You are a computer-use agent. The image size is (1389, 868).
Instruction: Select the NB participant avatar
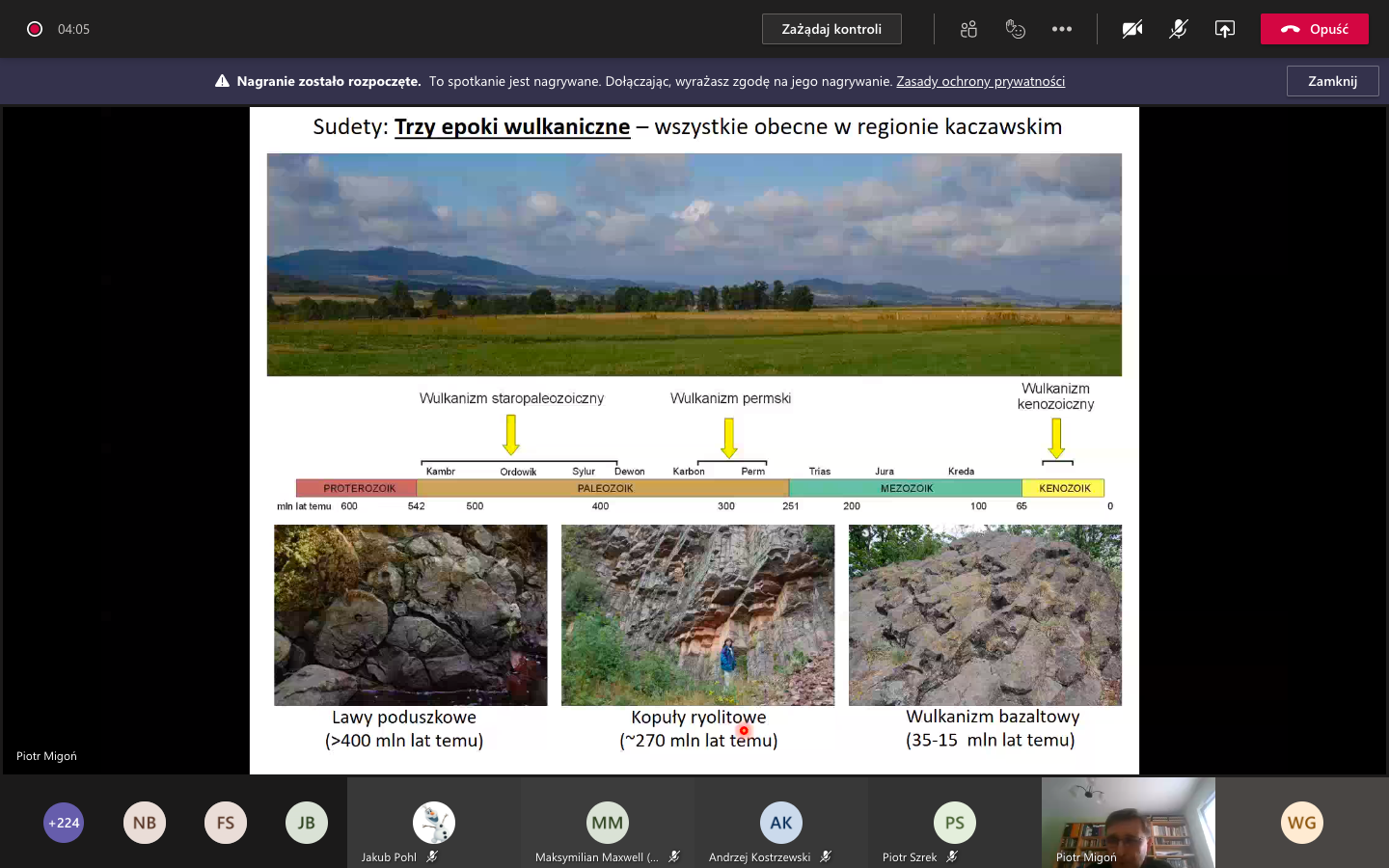click(x=145, y=823)
